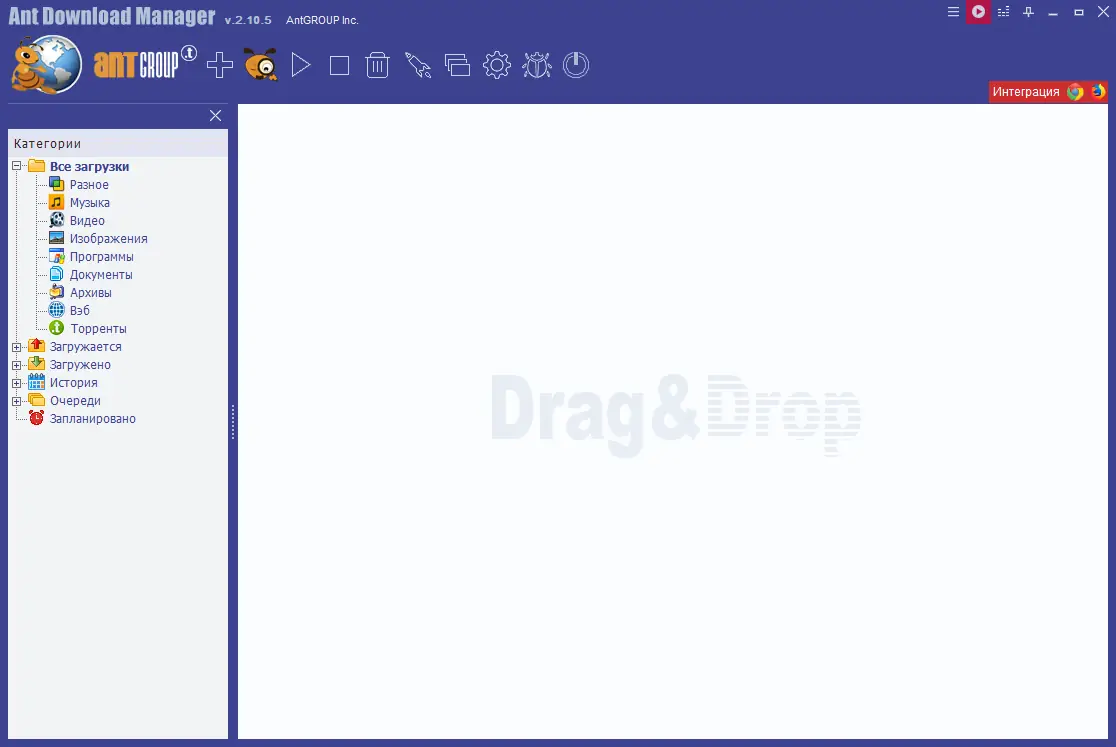Click the AntGROUP Inc. title text
The height and width of the screenshot is (747, 1116).
click(x=322, y=20)
